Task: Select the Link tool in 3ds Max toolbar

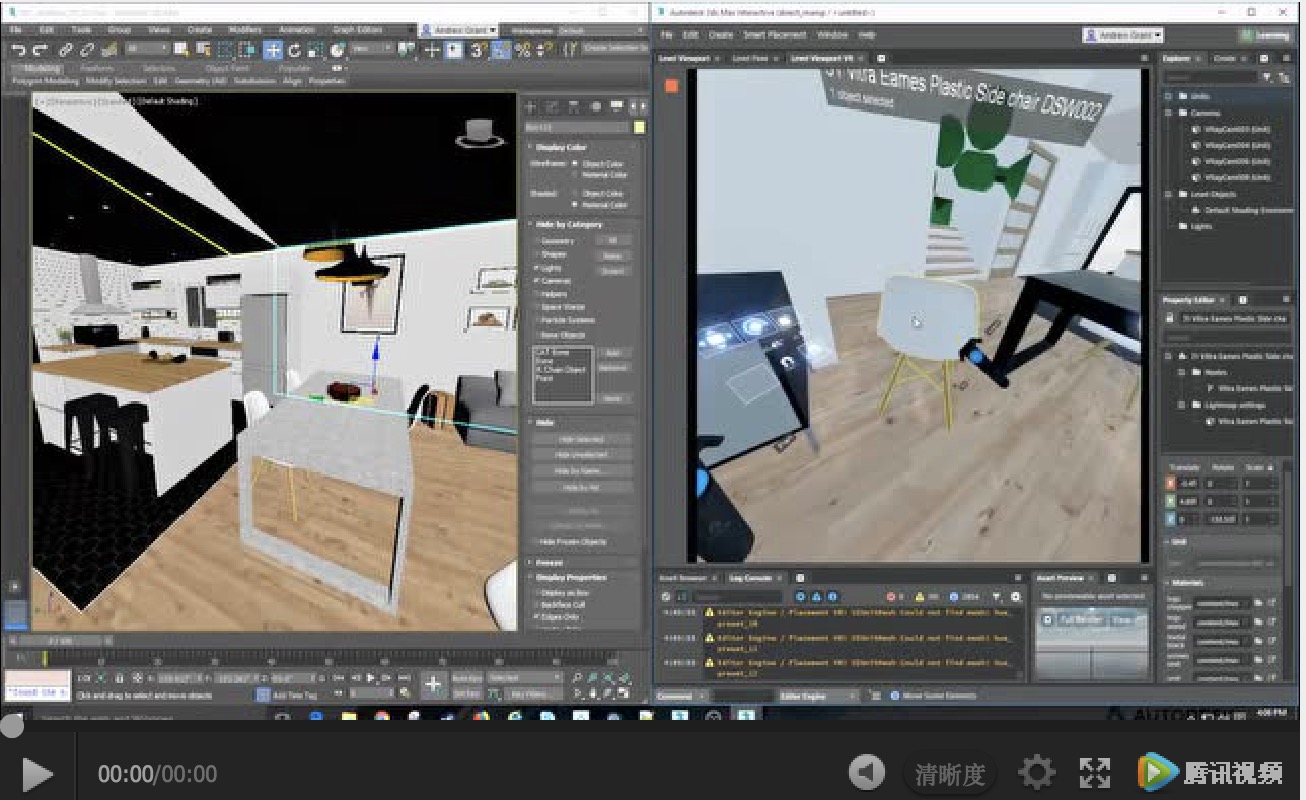Action: [66, 50]
